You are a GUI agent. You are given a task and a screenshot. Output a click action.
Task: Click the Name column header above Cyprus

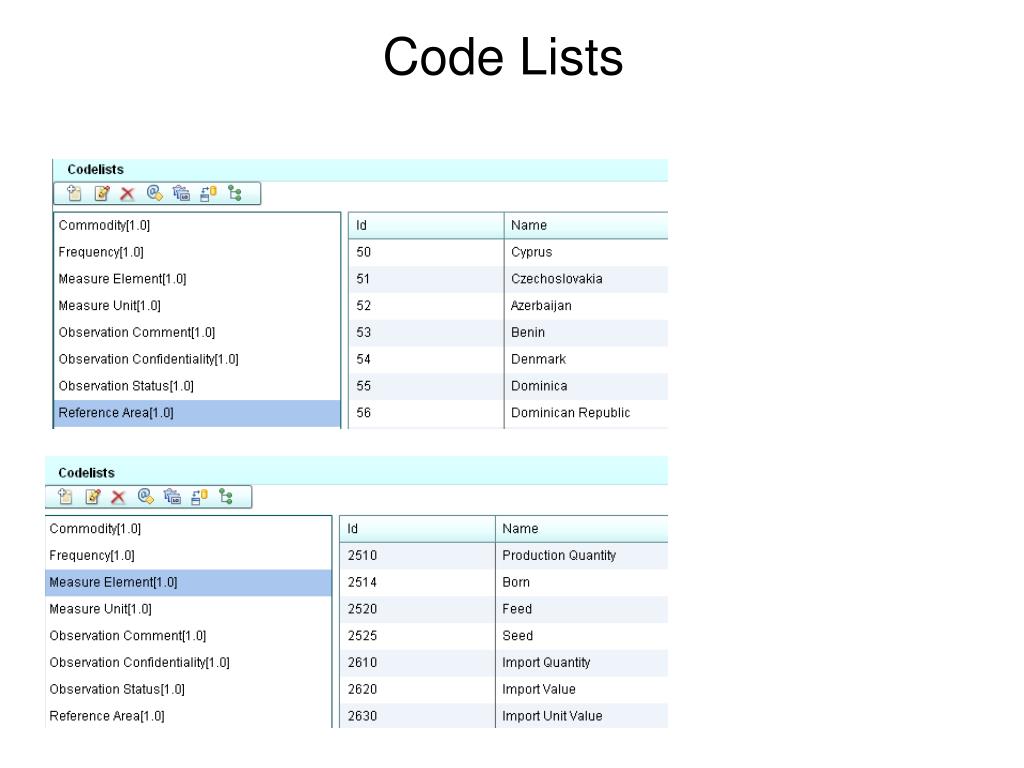586,225
